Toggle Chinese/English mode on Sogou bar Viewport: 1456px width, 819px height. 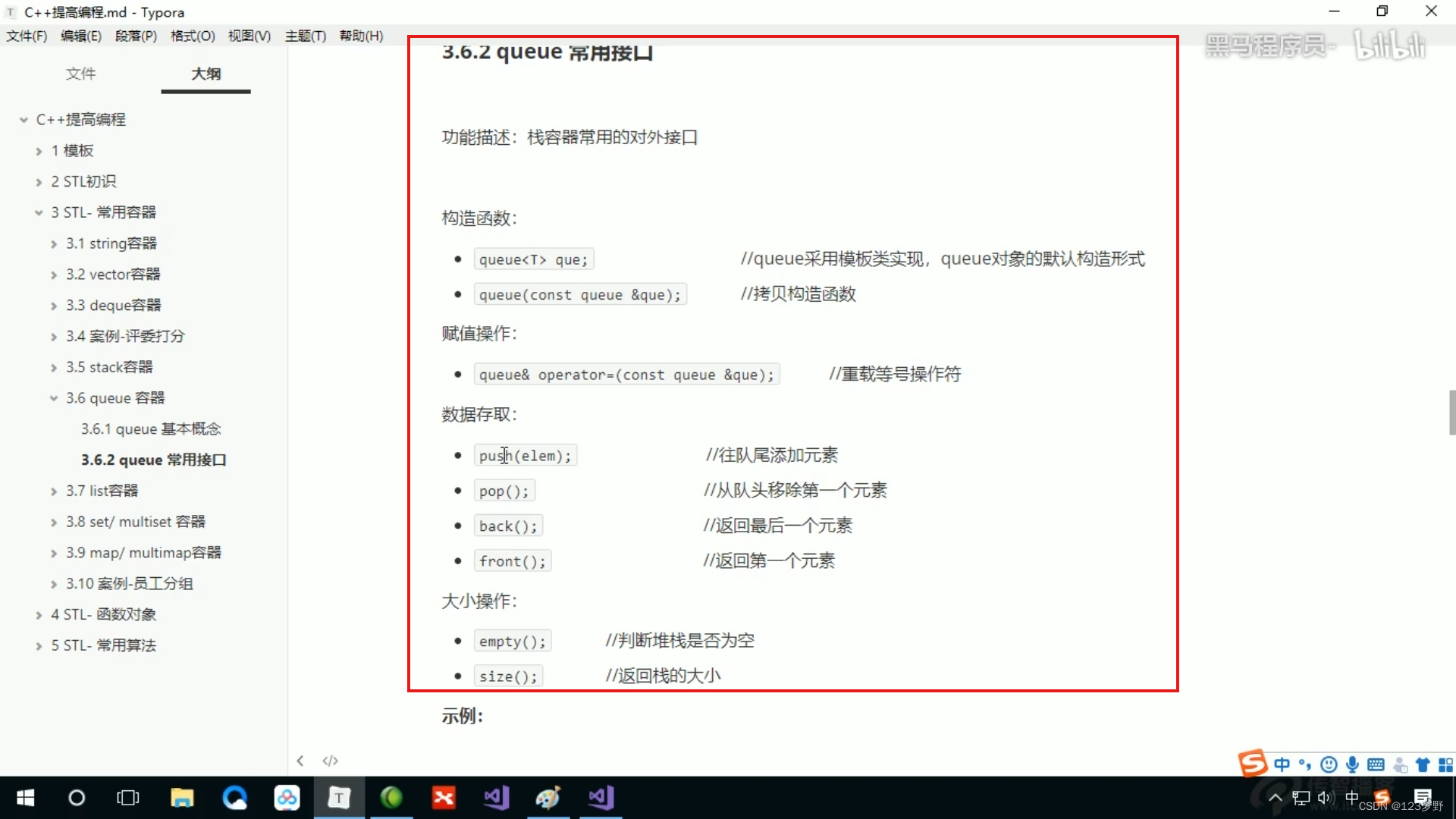(1282, 764)
